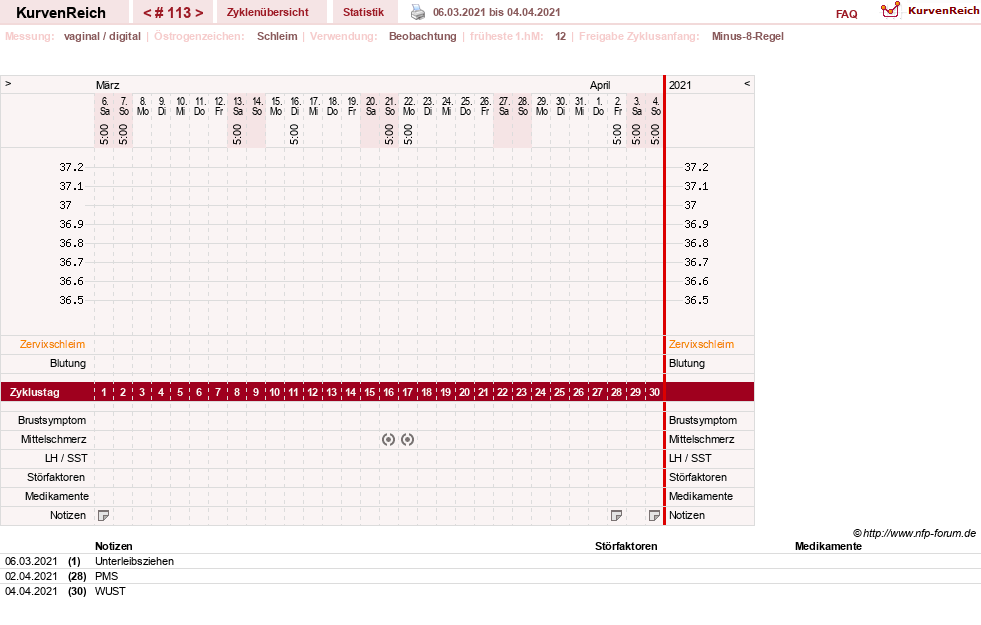The height and width of the screenshot is (625, 981).
Task: Open the note icon on cycle day 28
Action: (616, 516)
